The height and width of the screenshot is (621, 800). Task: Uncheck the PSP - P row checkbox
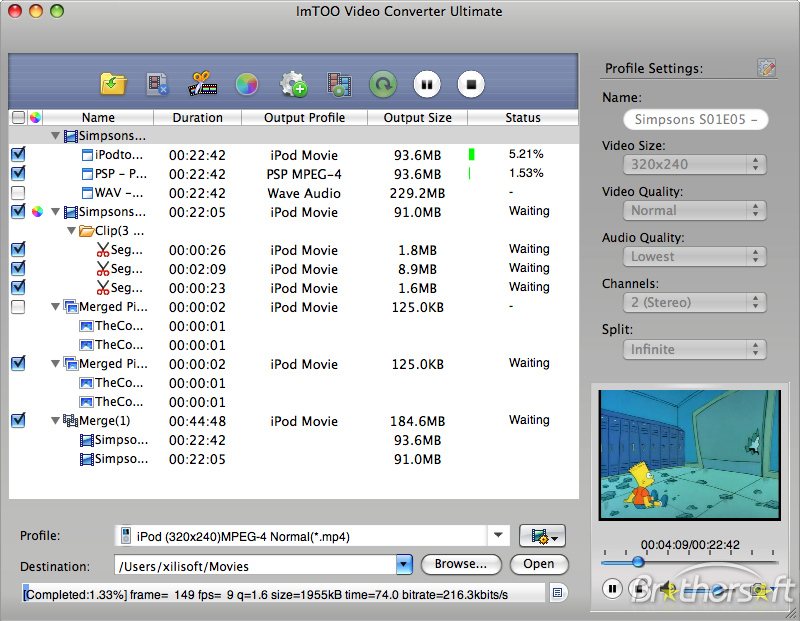pos(18,173)
